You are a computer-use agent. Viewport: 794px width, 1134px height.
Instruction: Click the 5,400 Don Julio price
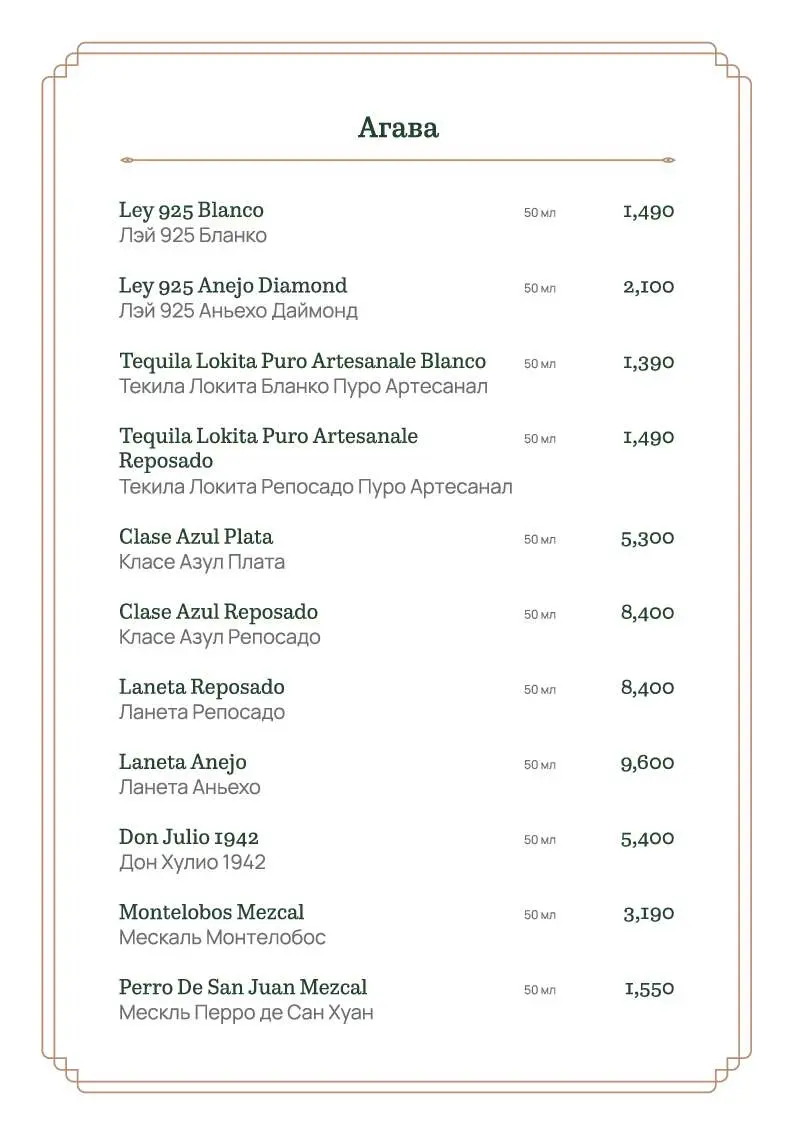coord(647,838)
